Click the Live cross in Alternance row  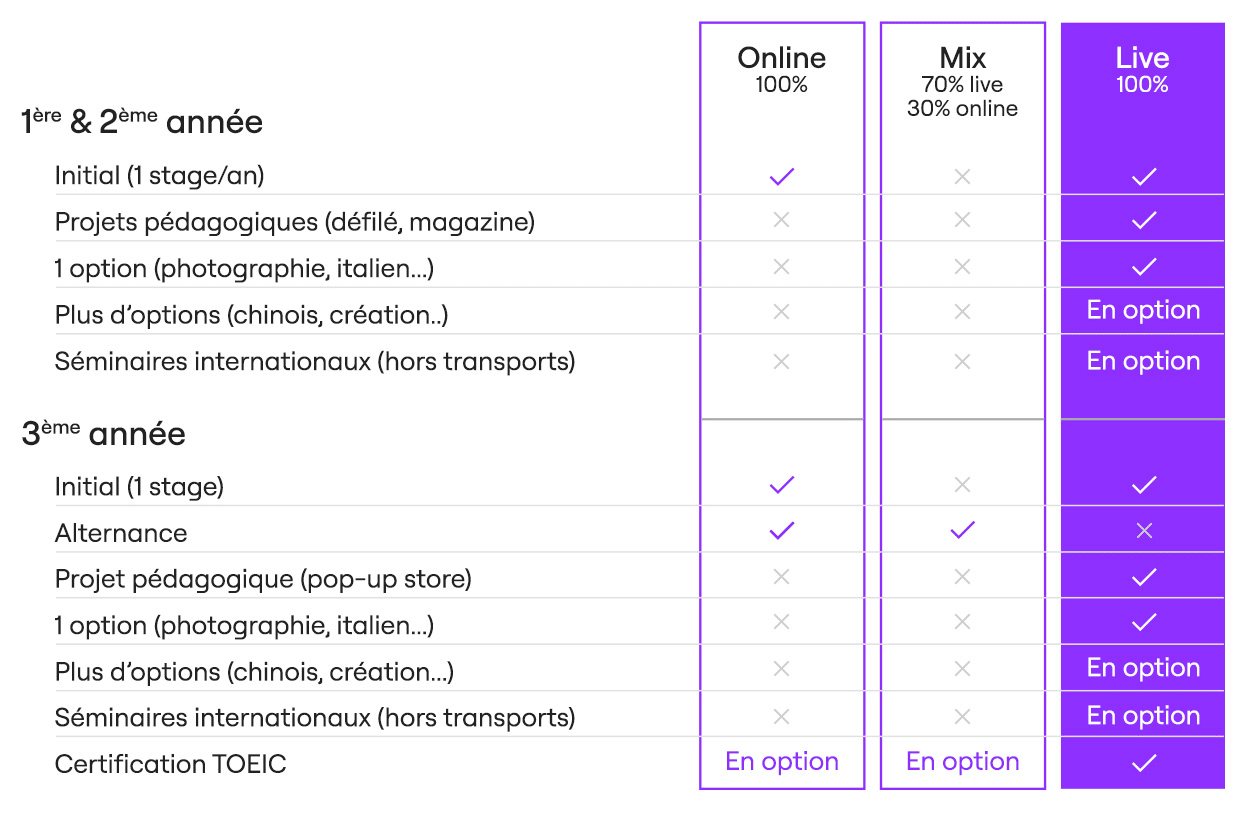click(1144, 531)
